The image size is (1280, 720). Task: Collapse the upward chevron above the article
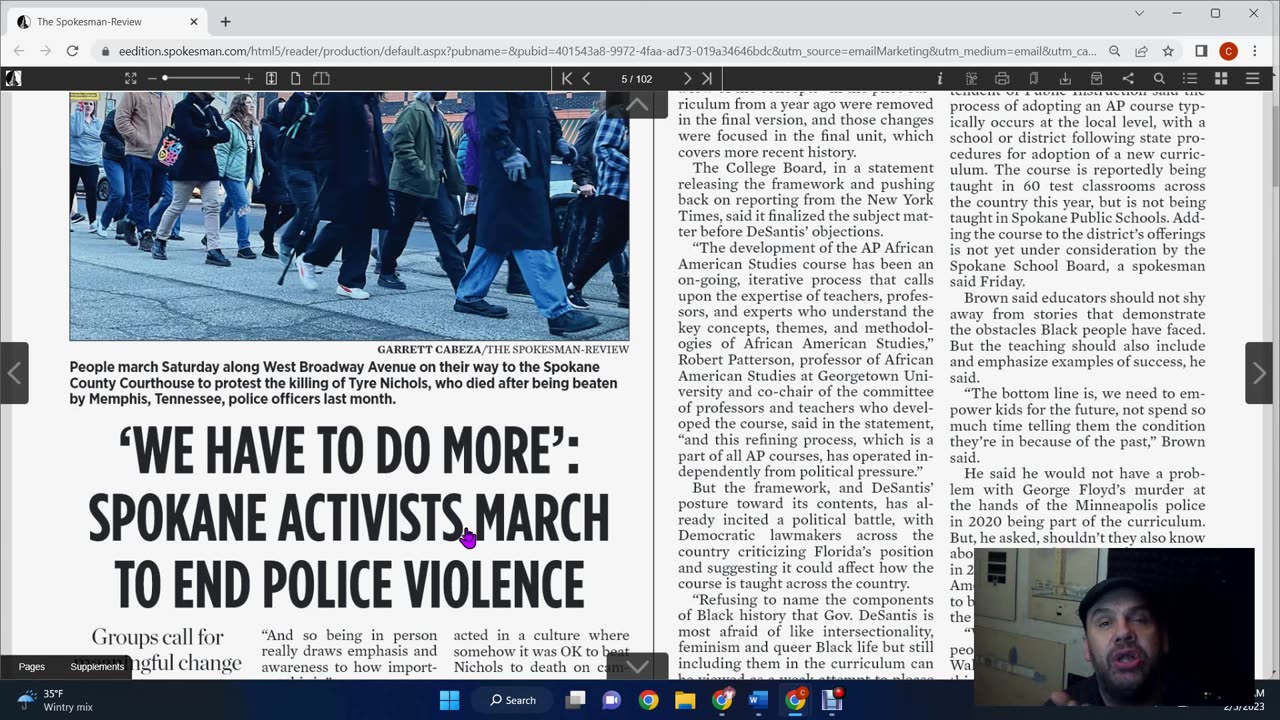coord(637,104)
